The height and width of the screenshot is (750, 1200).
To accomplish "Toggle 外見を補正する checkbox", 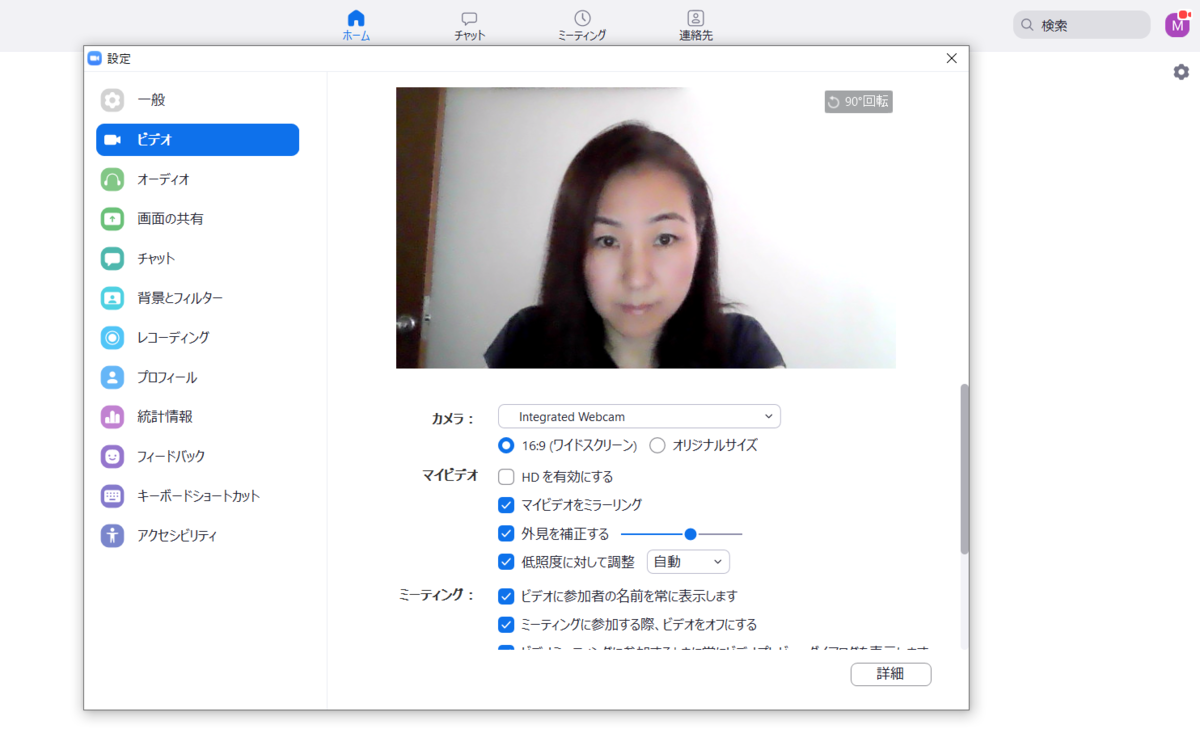I will (506, 534).
